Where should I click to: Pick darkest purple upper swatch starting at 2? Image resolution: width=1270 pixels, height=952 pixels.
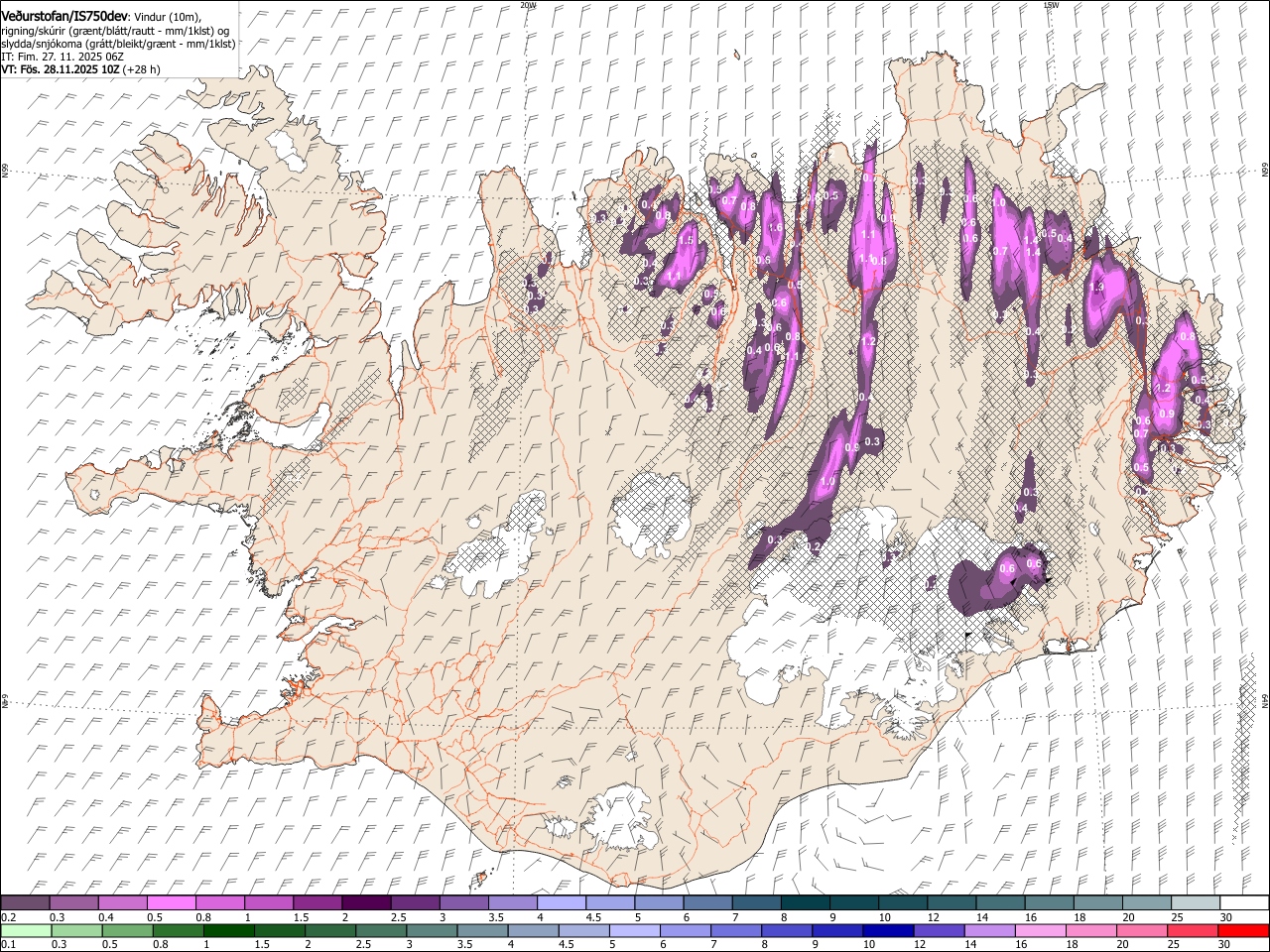coord(365,903)
